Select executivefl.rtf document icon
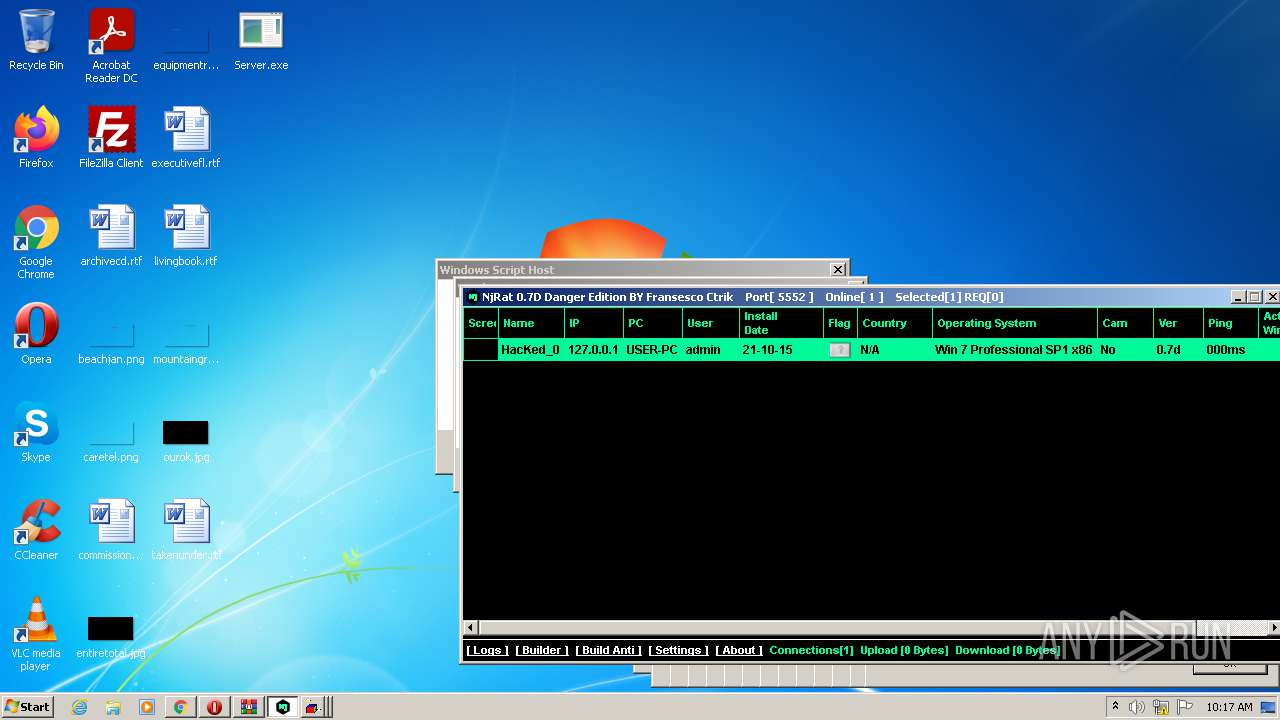The width and height of the screenshot is (1280, 720). pos(186,138)
